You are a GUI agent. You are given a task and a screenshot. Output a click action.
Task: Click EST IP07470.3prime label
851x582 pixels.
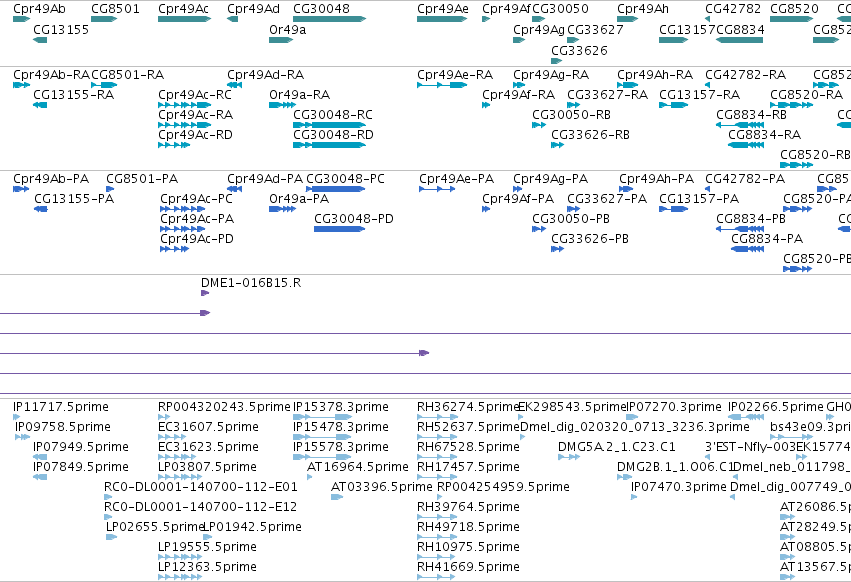tap(678, 487)
